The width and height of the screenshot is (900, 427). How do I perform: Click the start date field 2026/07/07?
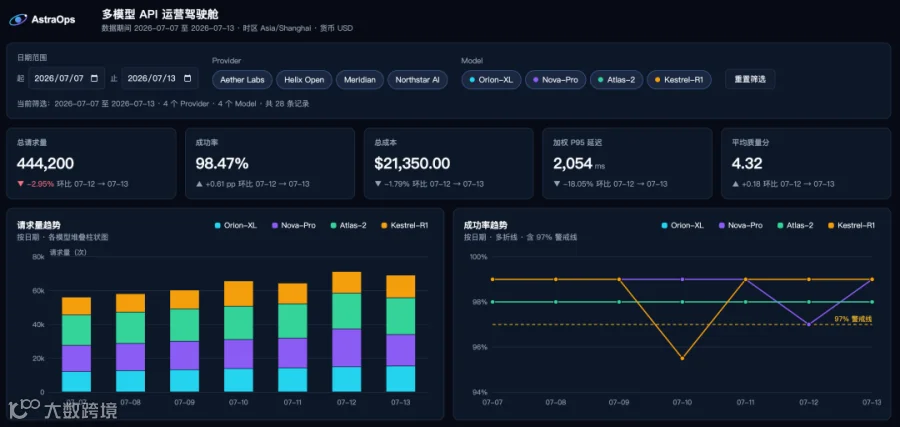coord(67,79)
